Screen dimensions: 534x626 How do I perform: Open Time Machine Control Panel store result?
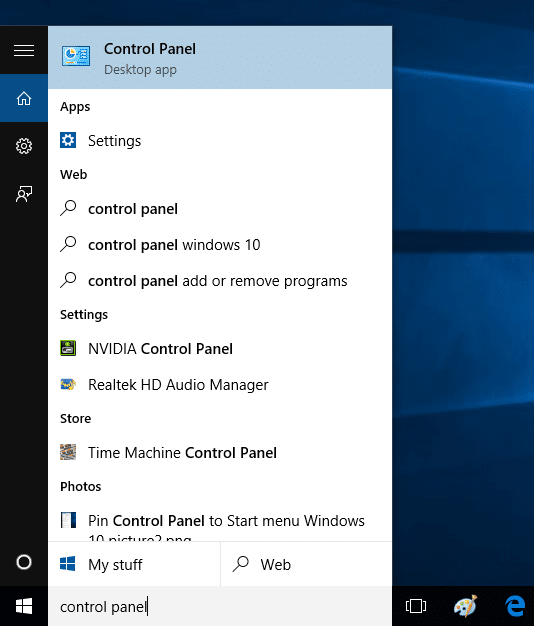[220, 452]
